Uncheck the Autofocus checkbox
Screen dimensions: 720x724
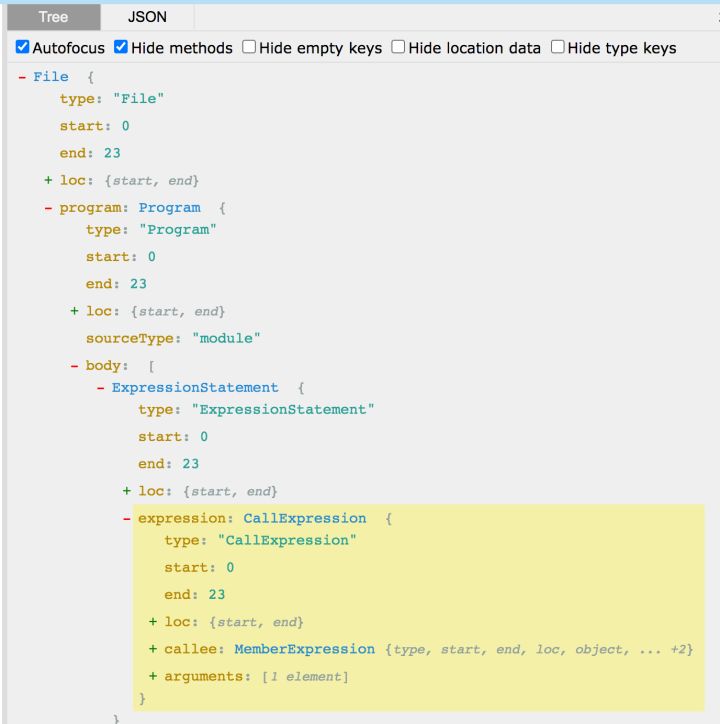22,47
